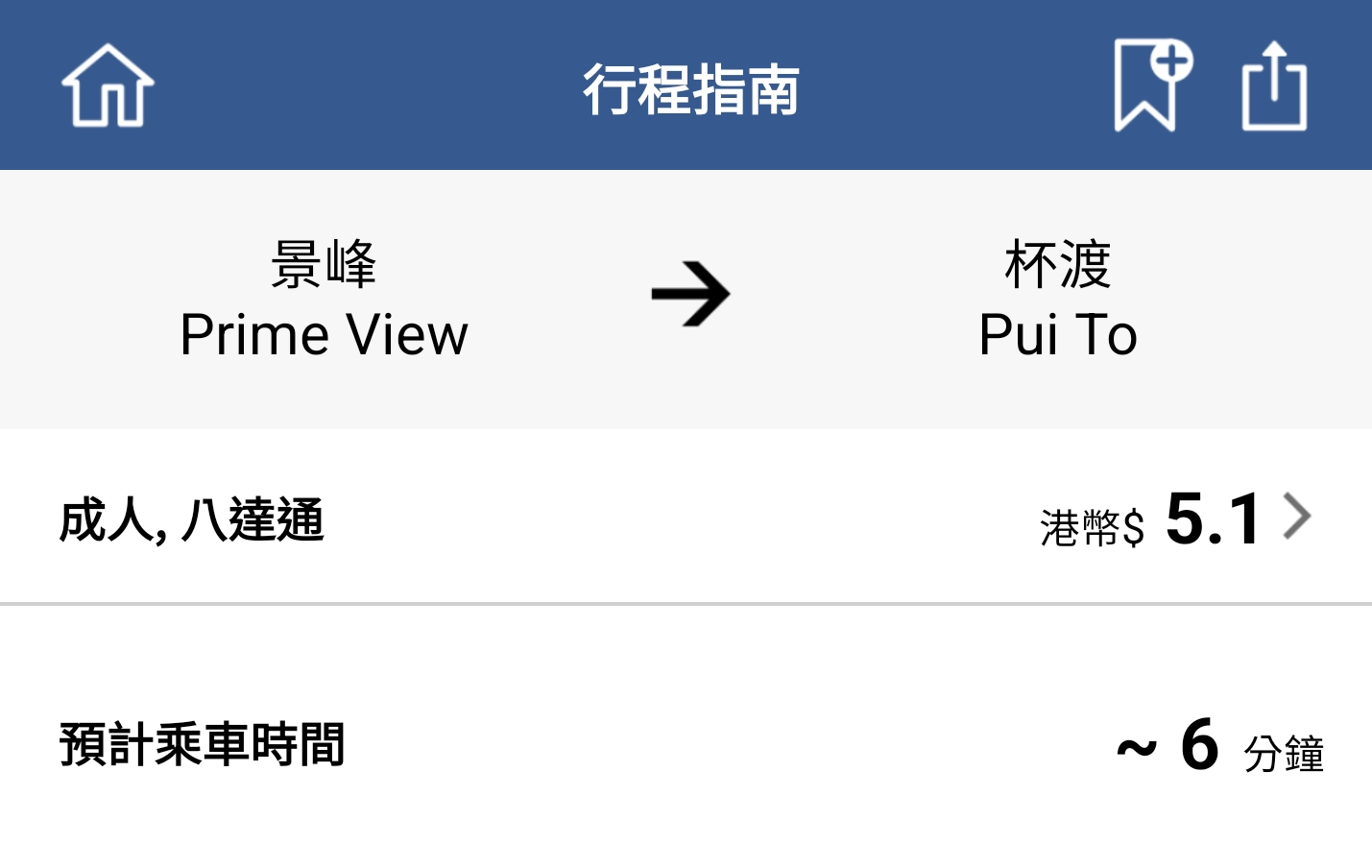Tap the 港幣$ 5.1 fare amount
Screen dimensions: 1372x868
click(1150, 519)
